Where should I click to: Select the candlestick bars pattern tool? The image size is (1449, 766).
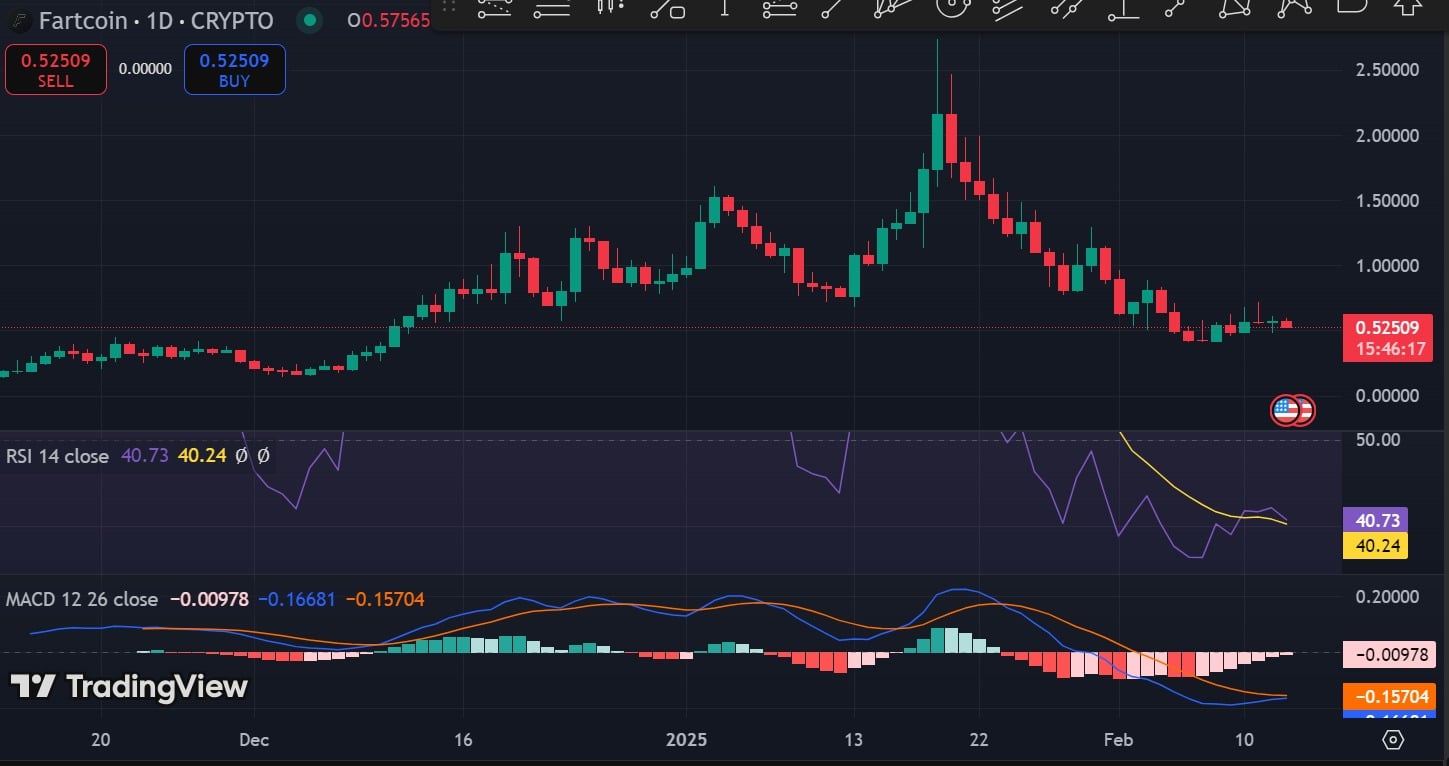(610, 7)
